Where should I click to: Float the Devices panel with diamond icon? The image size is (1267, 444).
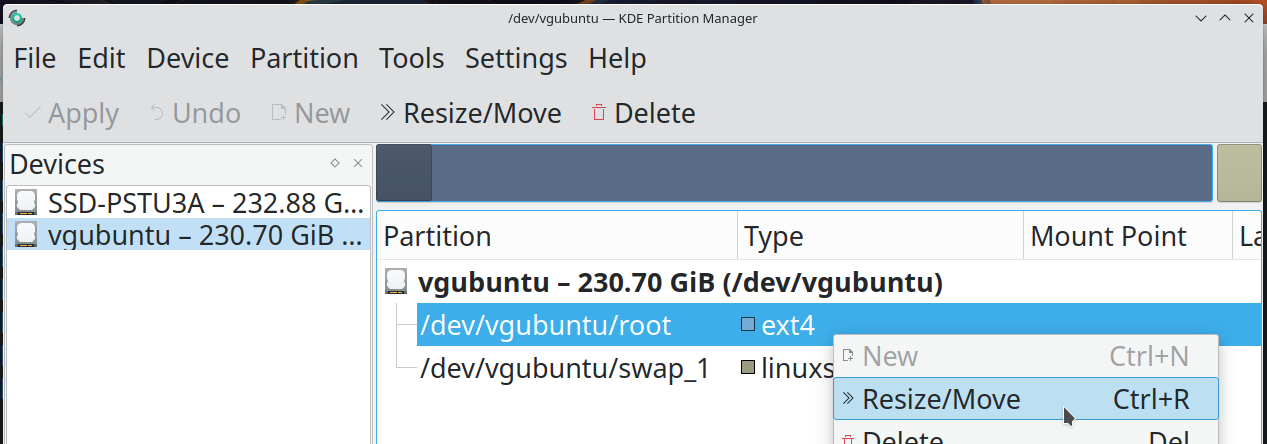(335, 164)
